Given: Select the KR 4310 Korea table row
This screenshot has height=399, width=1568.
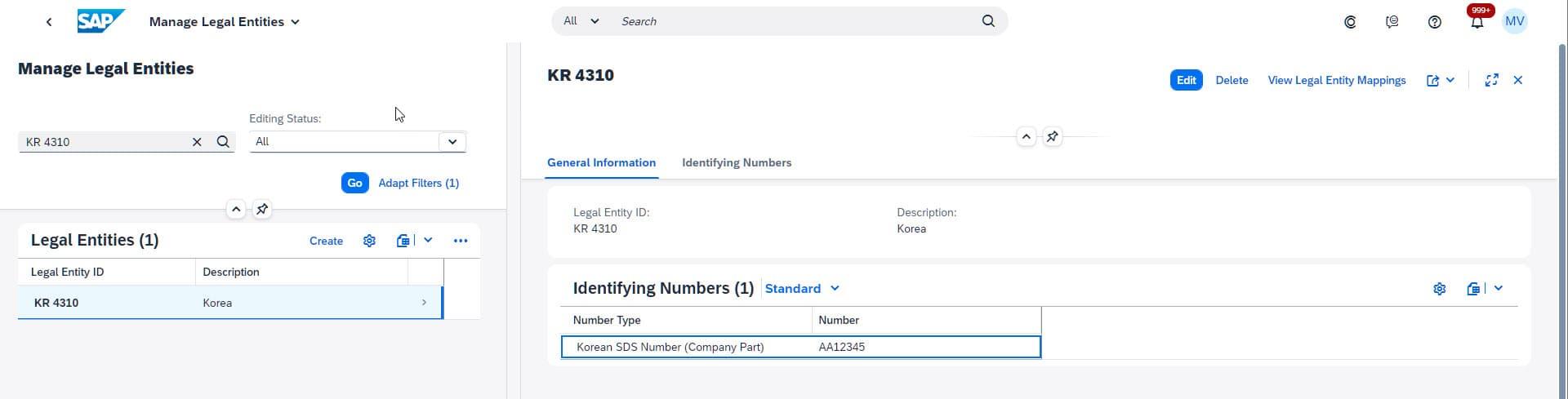Looking at the screenshot, I should point(229,303).
